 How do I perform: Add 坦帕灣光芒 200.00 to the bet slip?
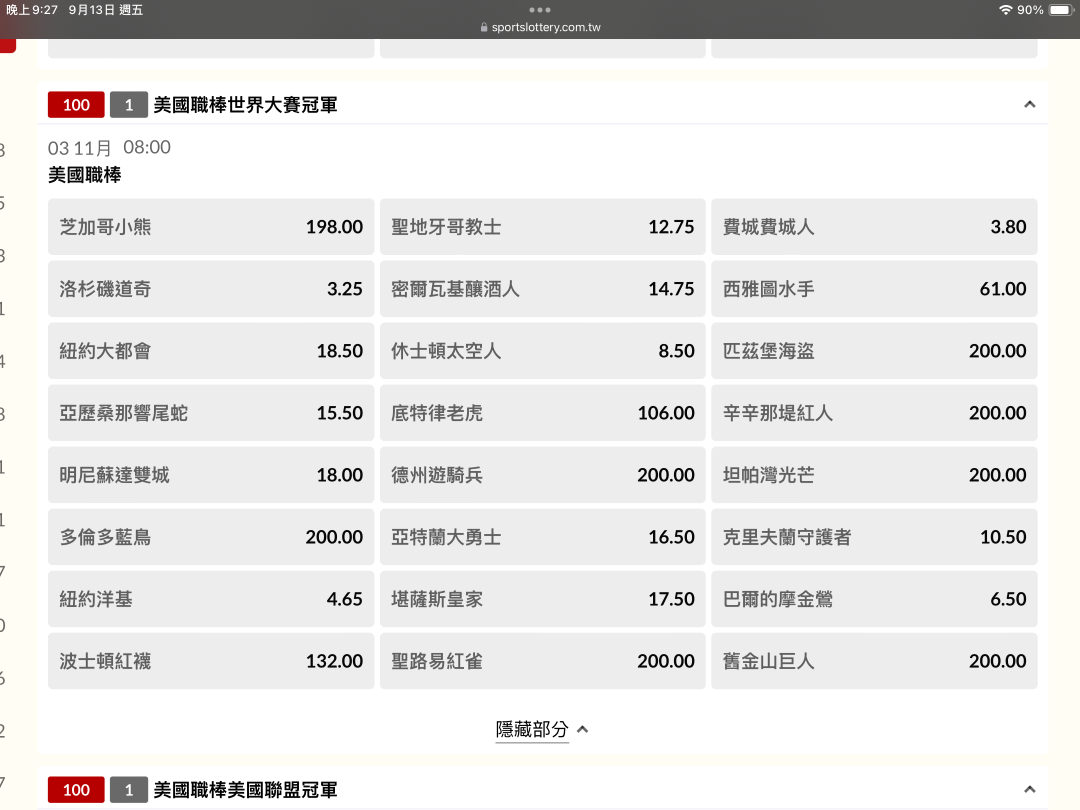coord(874,475)
